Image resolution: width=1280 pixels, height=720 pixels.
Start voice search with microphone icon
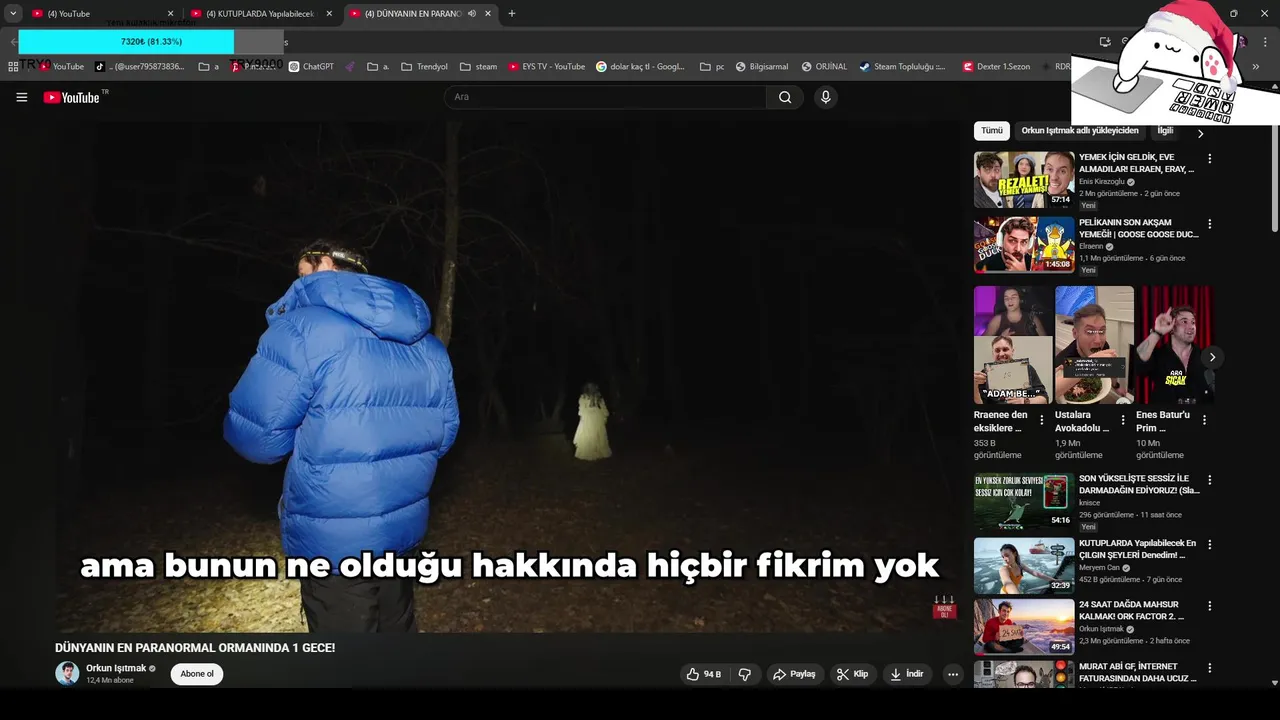[825, 97]
